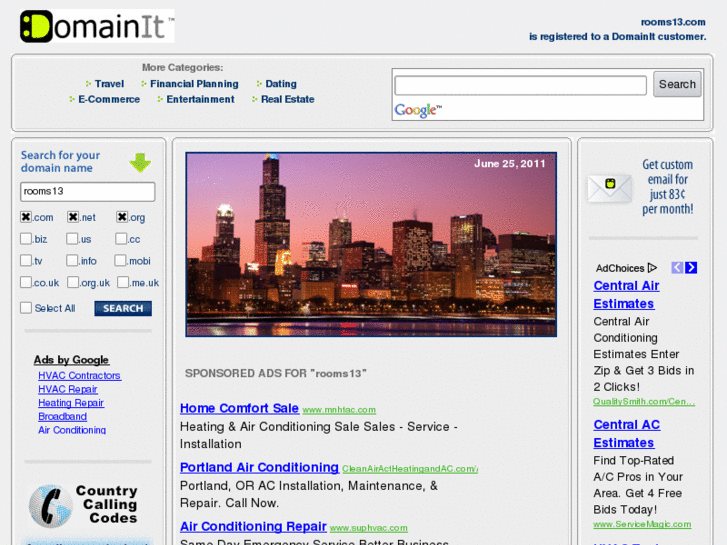Image resolution: width=727 pixels, height=545 pixels.
Task: Open the HVAC Contractors ad link
Action: [79, 375]
